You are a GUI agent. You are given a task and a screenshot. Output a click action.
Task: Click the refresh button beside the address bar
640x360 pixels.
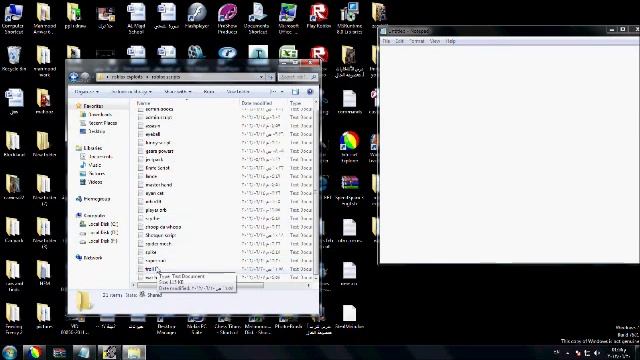pos(270,77)
